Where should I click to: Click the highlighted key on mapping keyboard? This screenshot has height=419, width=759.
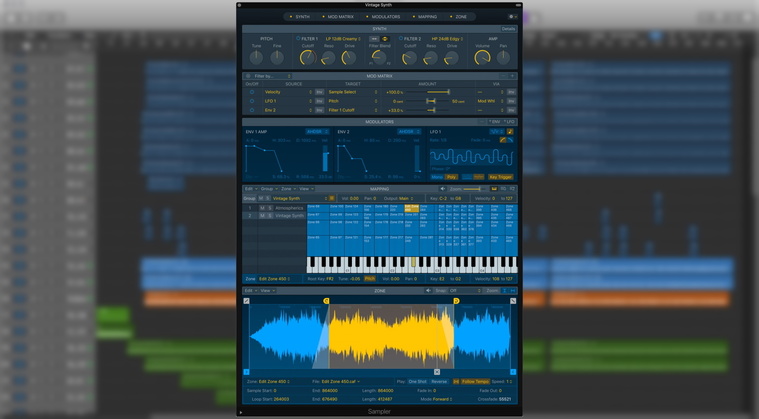pos(413,262)
